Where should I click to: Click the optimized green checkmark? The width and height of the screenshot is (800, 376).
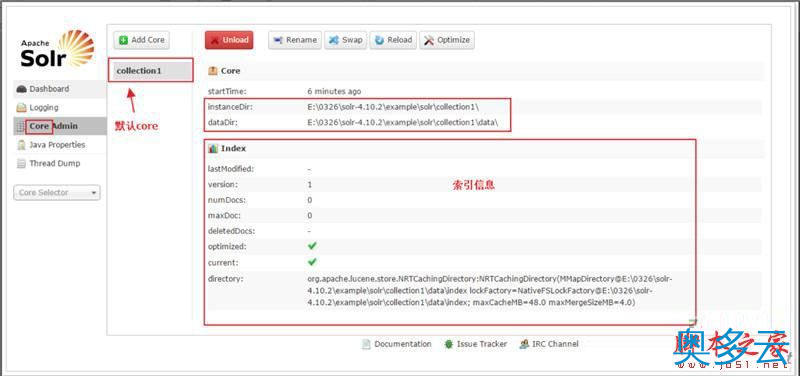click(x=312, y=246)
